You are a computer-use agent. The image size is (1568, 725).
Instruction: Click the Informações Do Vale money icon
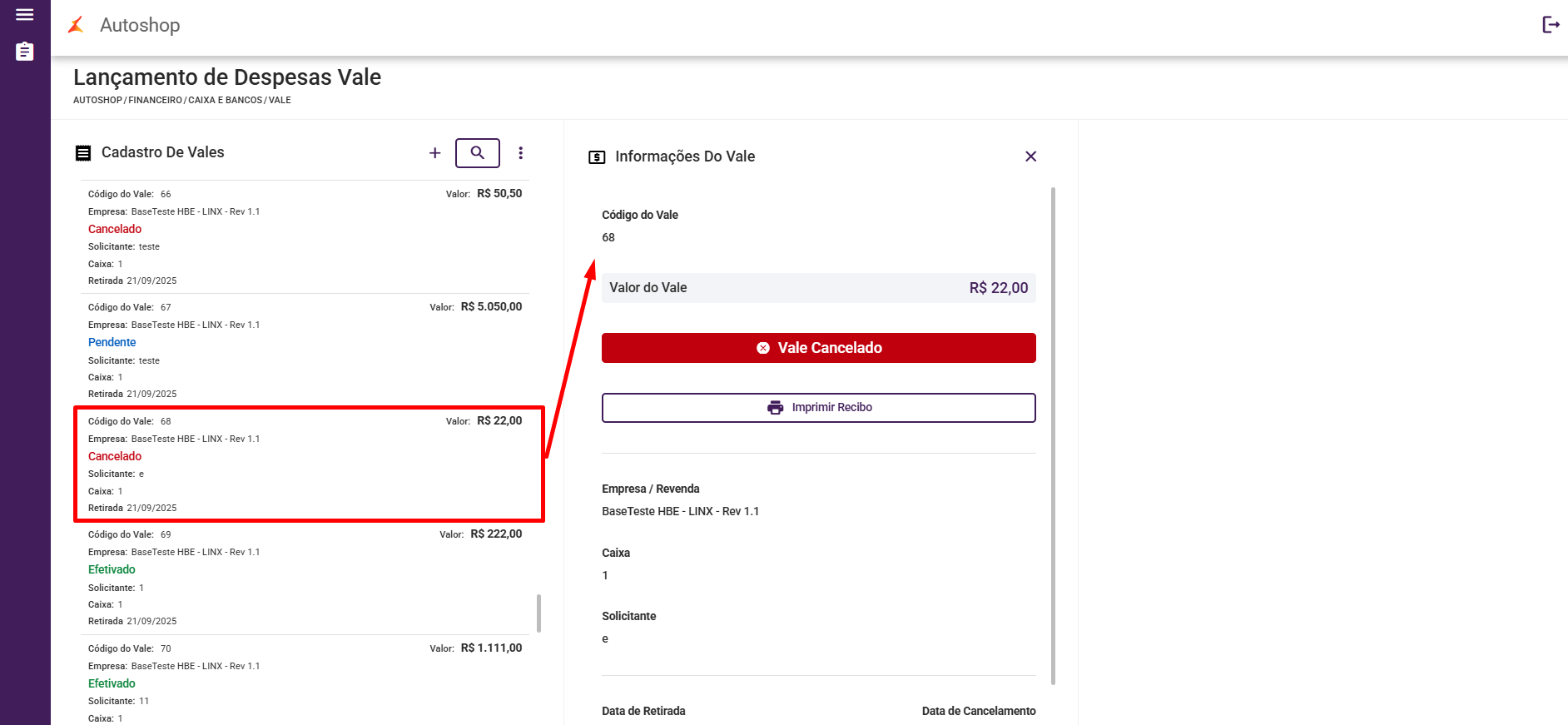(597, 157)
